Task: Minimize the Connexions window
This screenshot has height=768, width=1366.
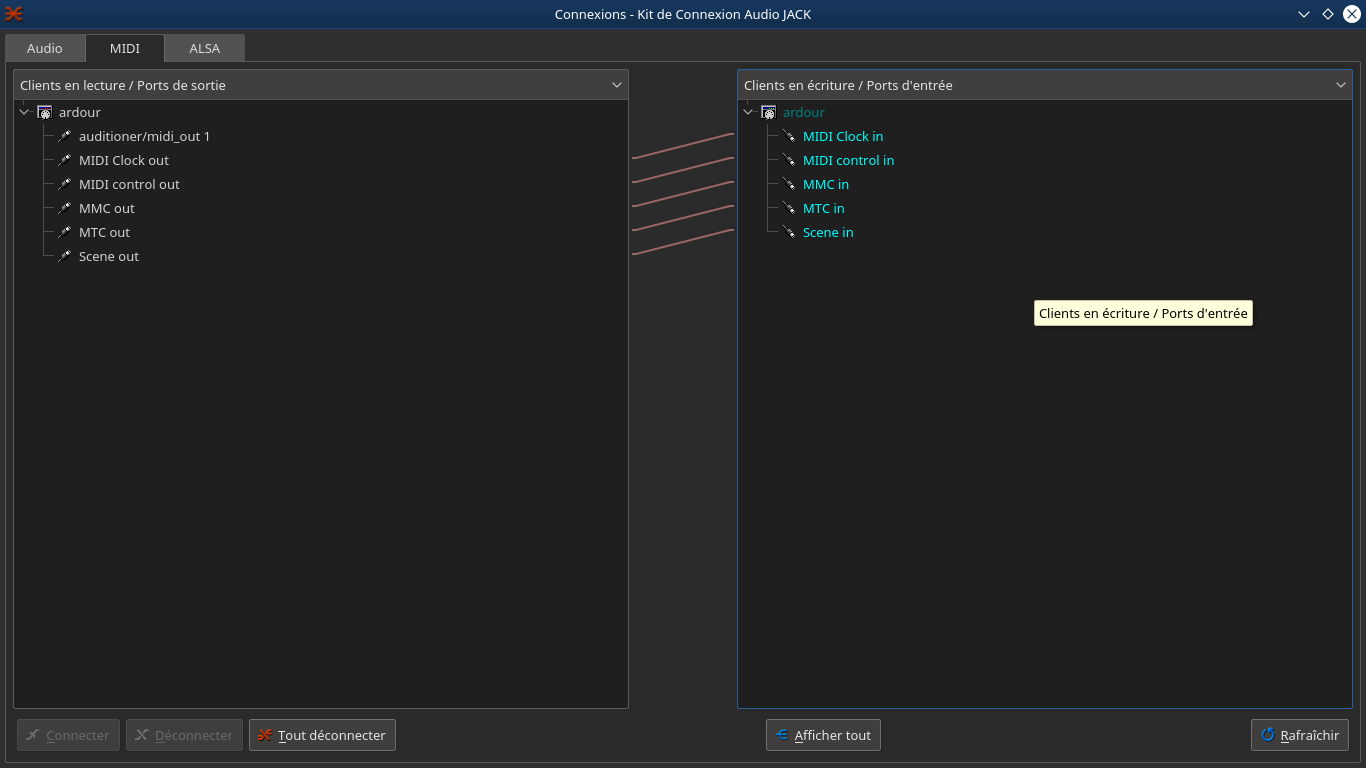Action: [1304, 14]
